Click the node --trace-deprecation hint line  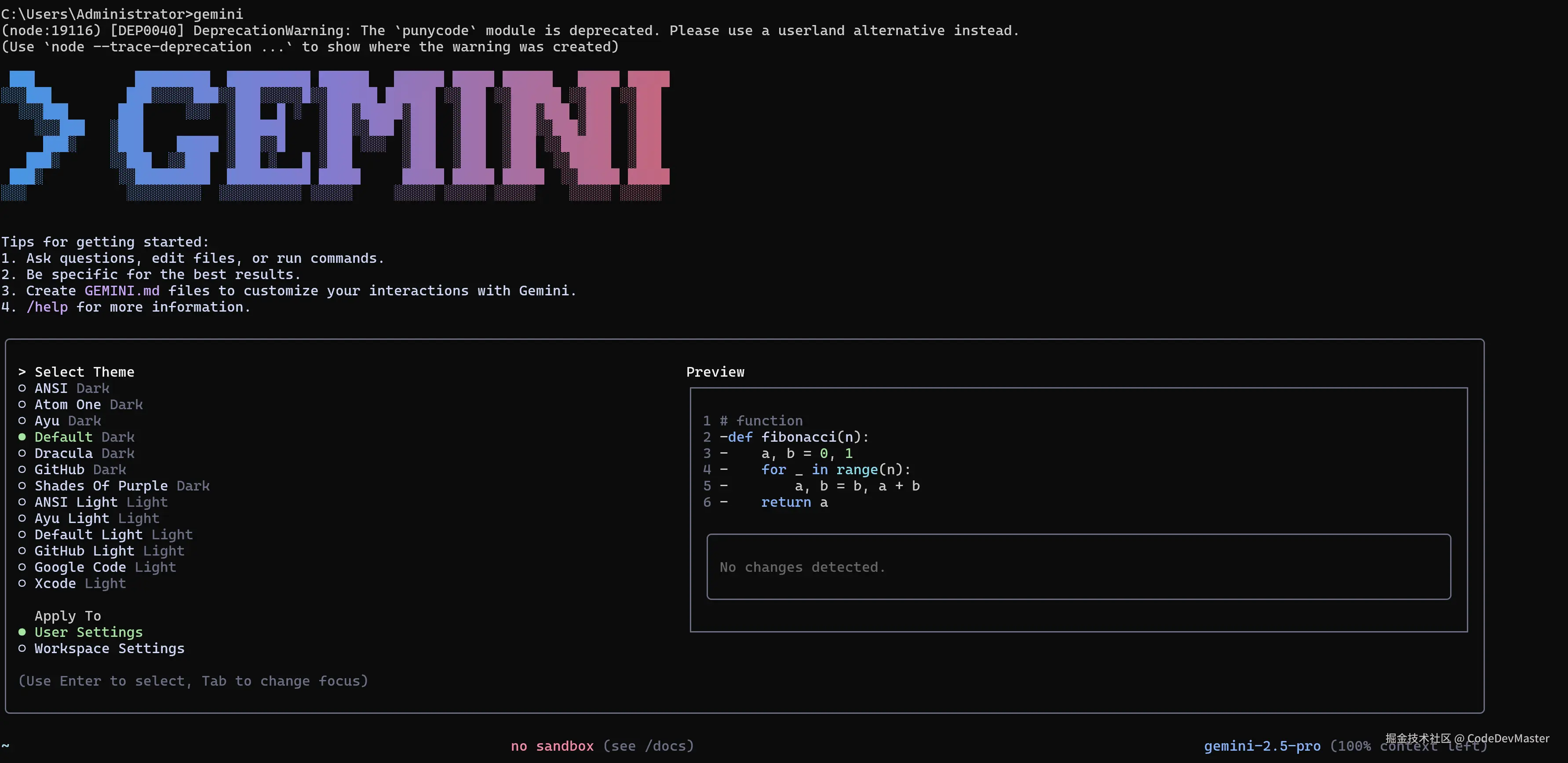click(x=310, y=47)
